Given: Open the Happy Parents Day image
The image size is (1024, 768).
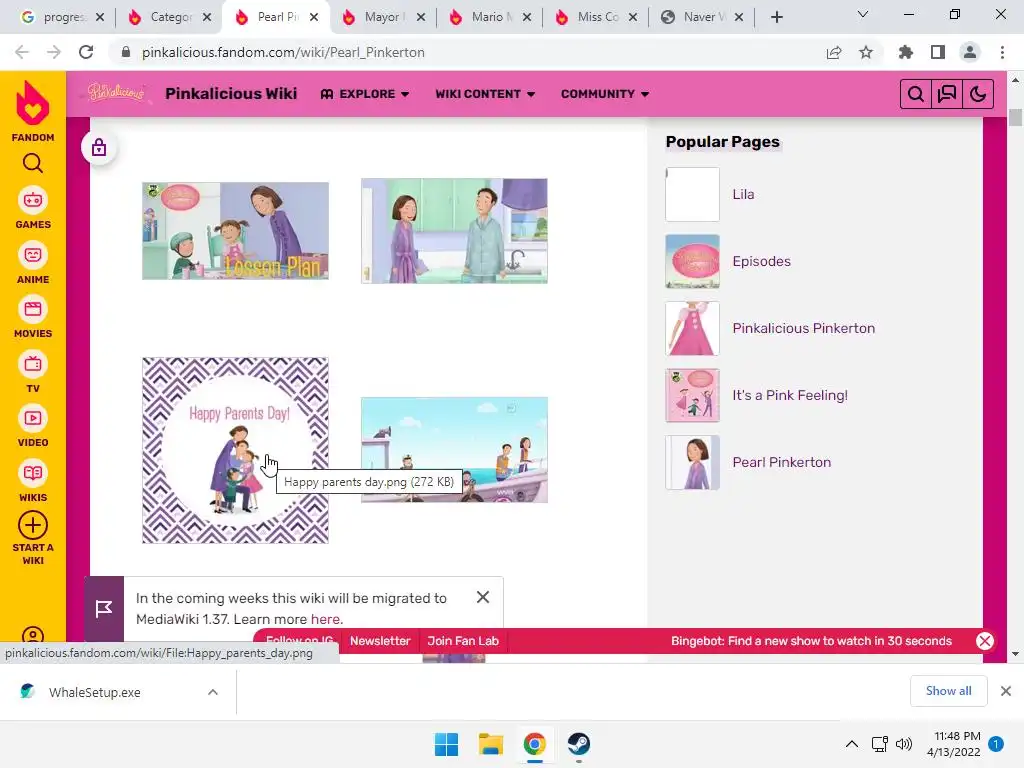Looking at the screenshot, I should click(x=235, y=450).
